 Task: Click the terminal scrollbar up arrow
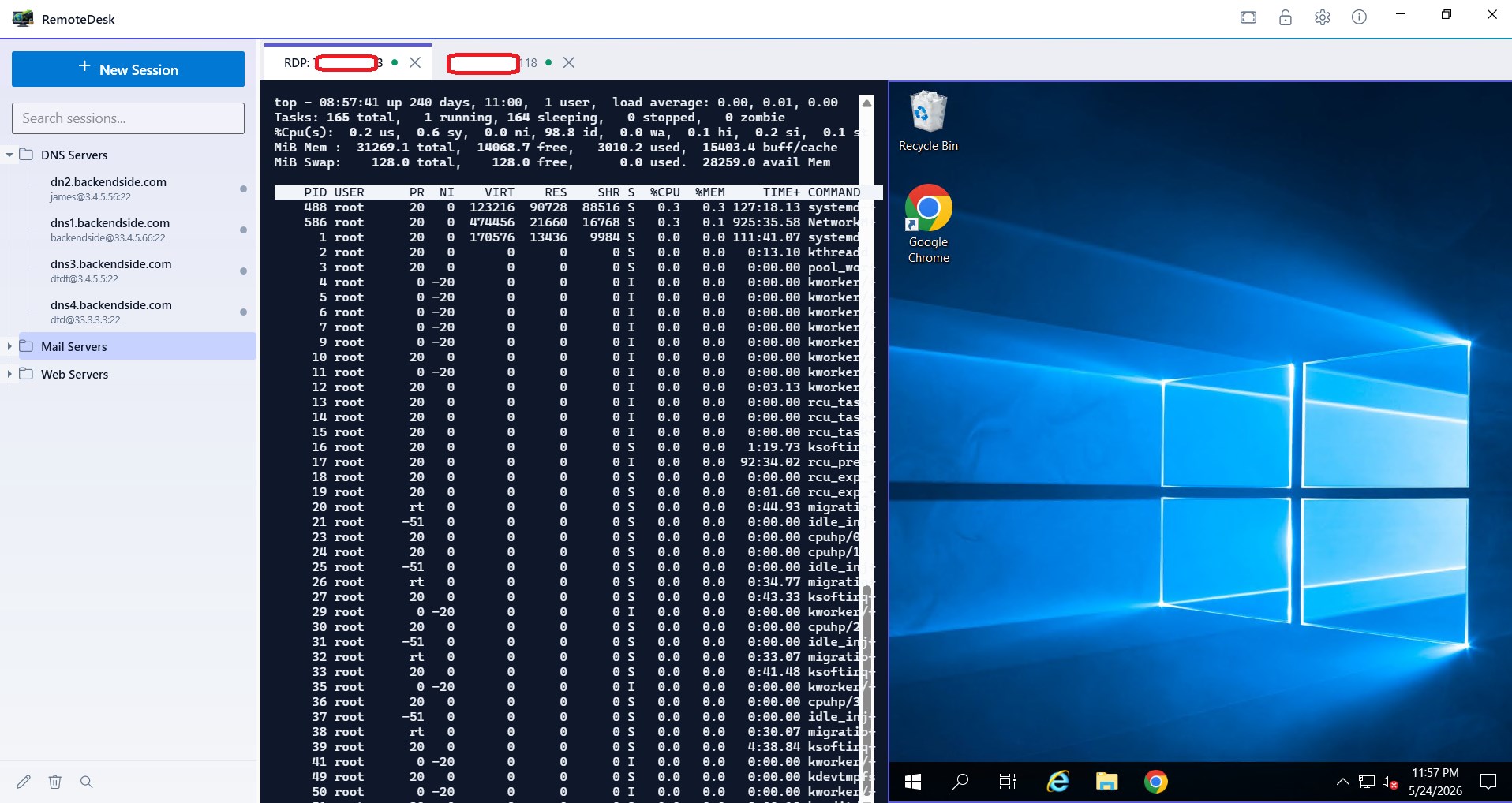coord(866,103)
